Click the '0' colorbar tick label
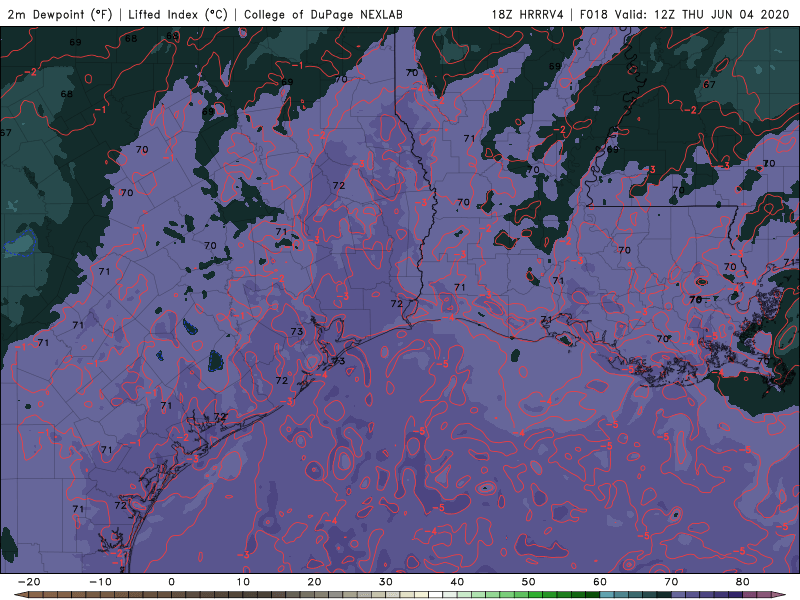 point(171,582)
